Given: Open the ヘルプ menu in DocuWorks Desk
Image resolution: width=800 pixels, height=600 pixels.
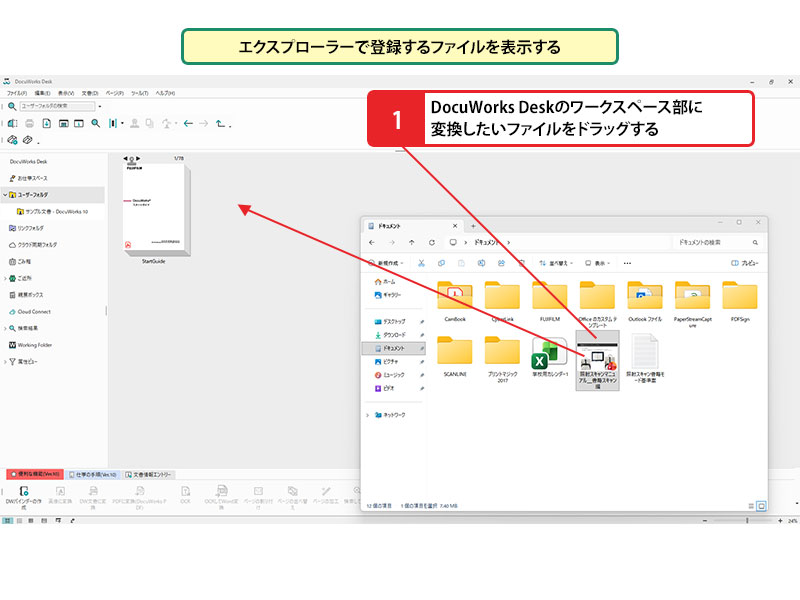Looking at the screenshot, I should (x=165, y=93).
